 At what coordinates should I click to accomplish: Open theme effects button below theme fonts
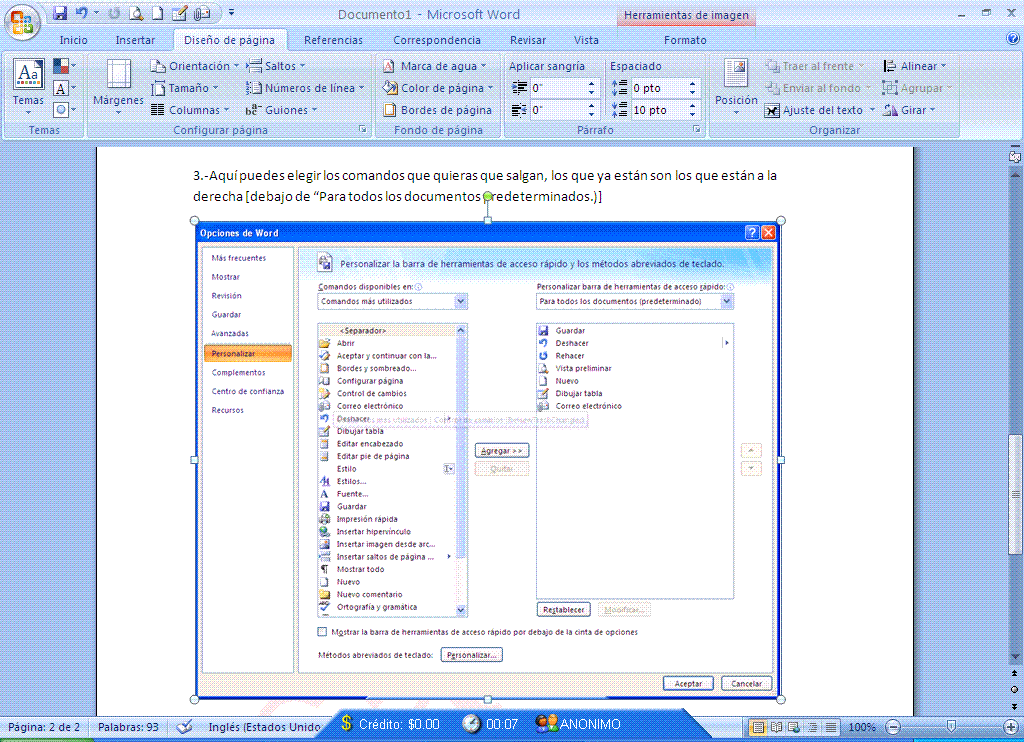tap(64, 109)
